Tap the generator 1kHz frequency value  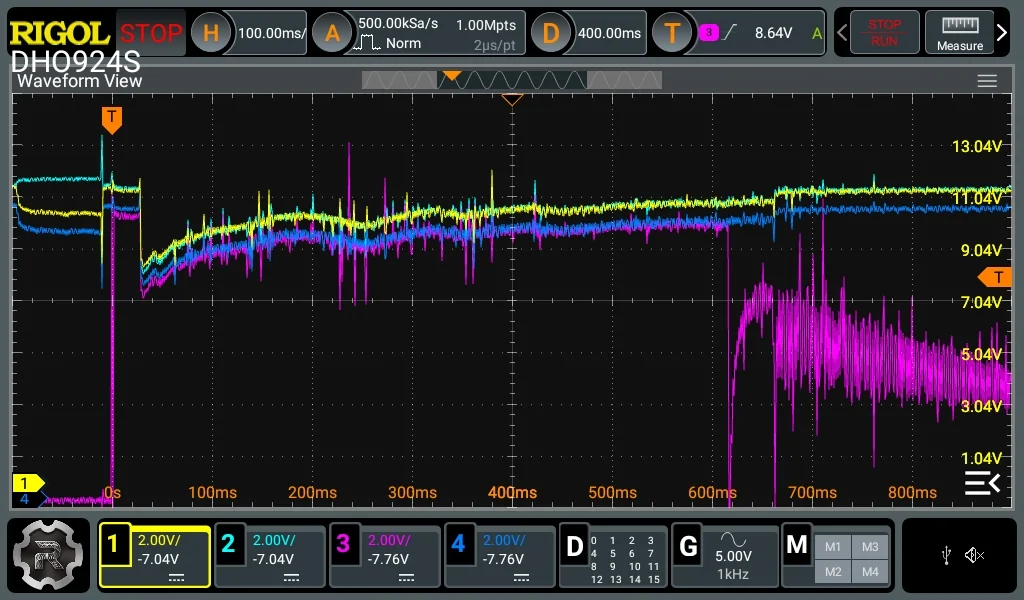tap(733, 575)
